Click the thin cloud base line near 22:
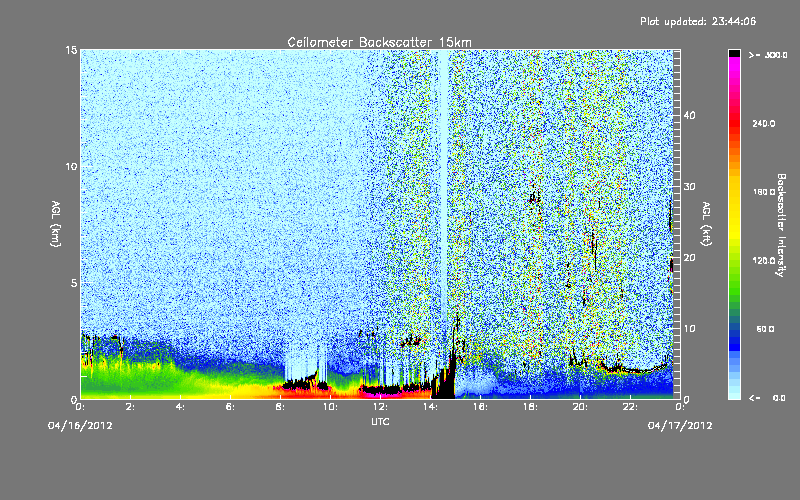 [635, 369]
